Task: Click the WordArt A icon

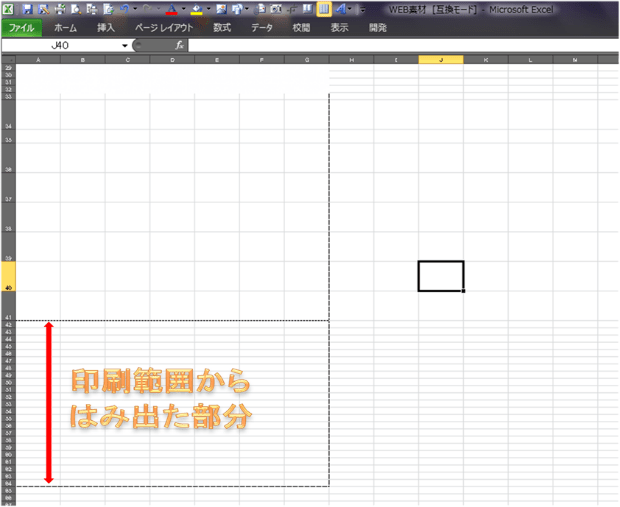Action: pos(340,9)
